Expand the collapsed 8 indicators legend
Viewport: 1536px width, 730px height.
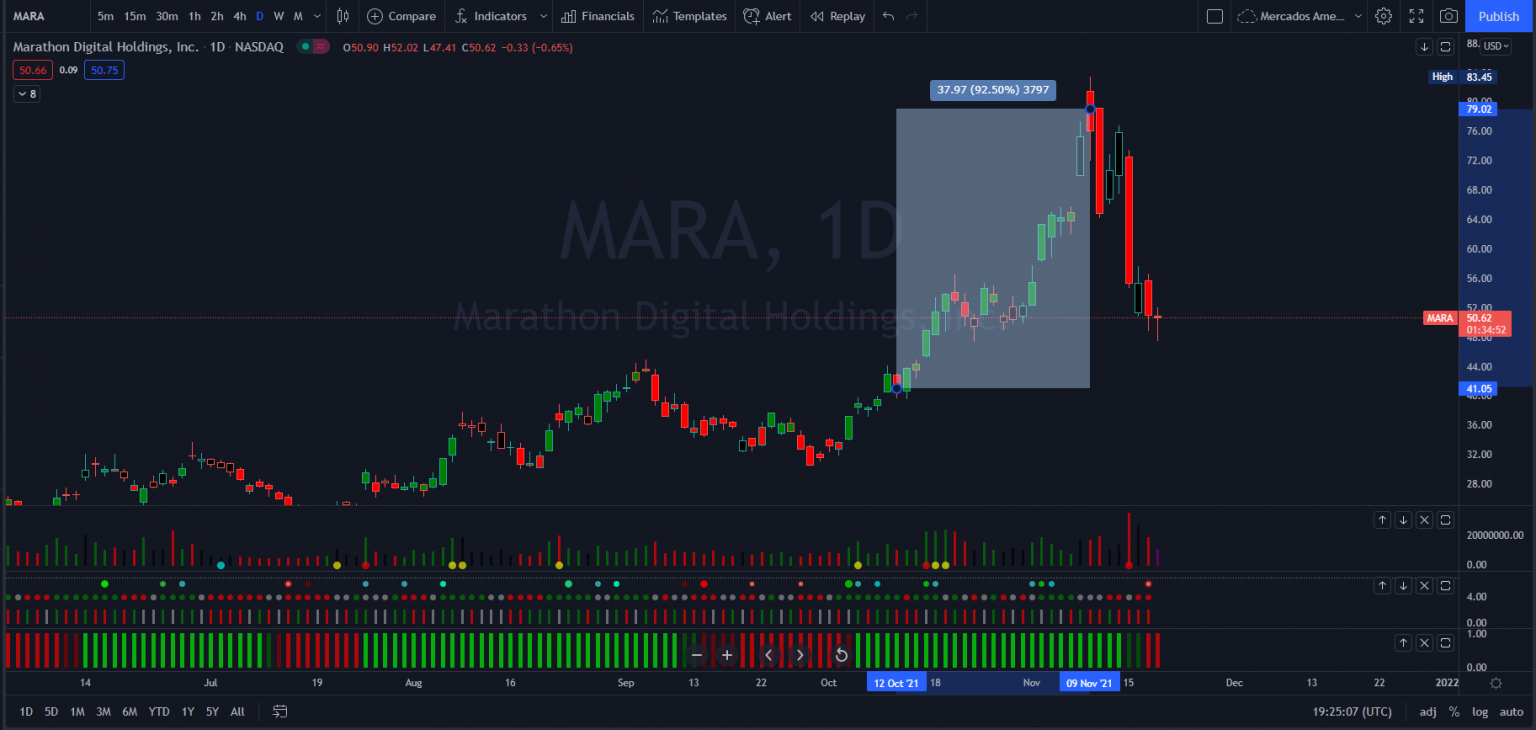pyautogui.click(x=26, y=94)
